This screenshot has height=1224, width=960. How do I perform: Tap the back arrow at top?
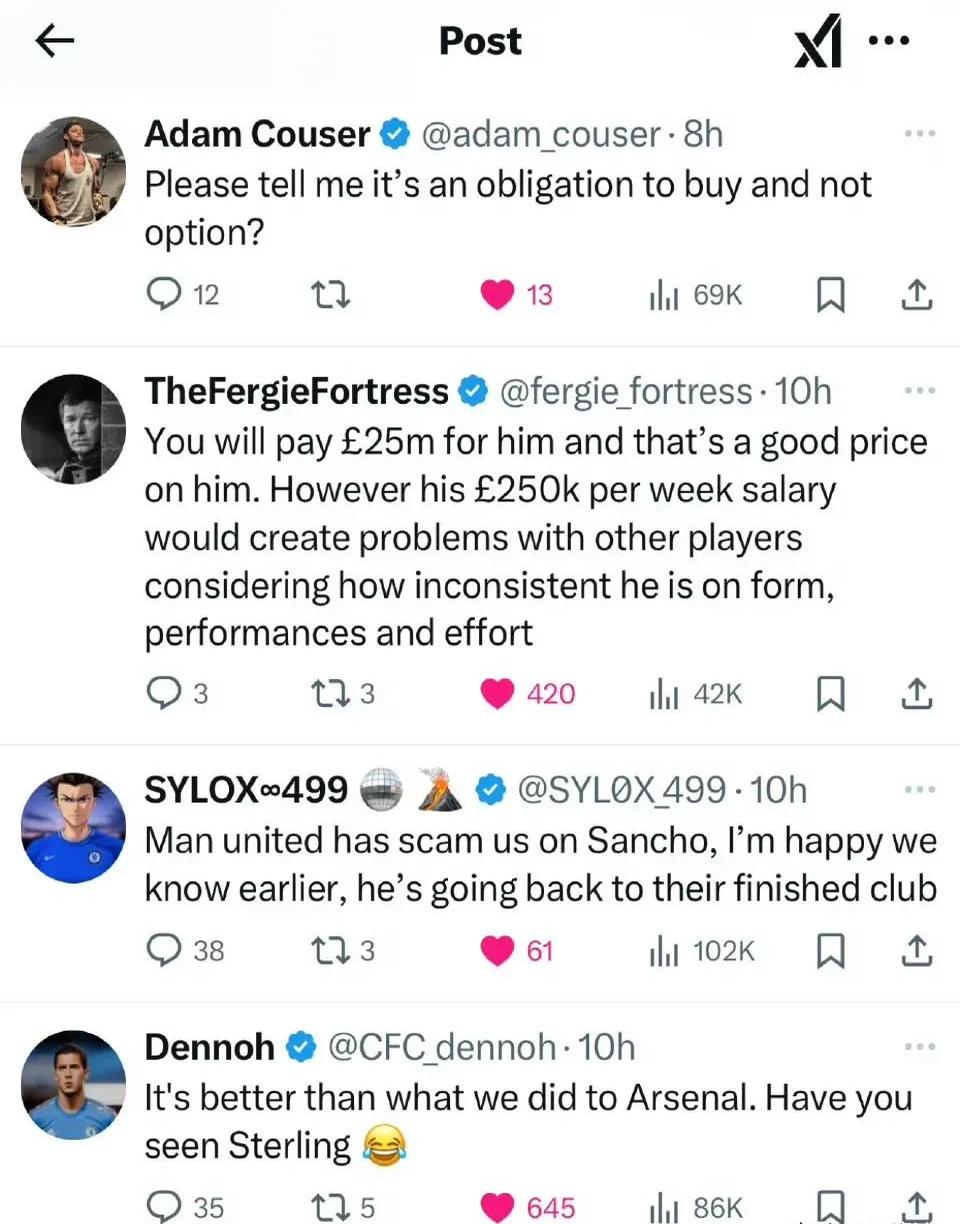coord(55,41)
